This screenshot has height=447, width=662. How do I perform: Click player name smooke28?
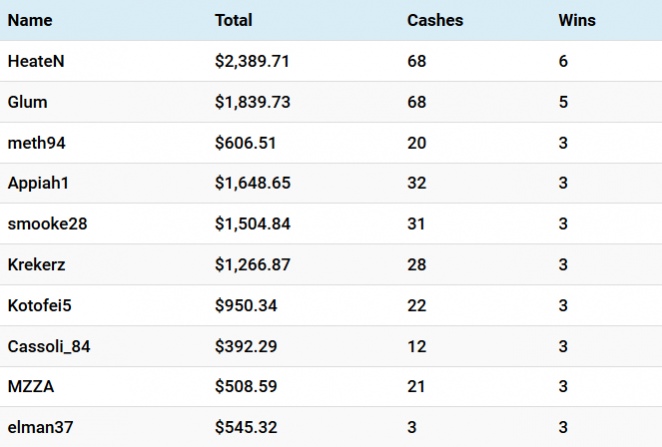coord(47,224)
